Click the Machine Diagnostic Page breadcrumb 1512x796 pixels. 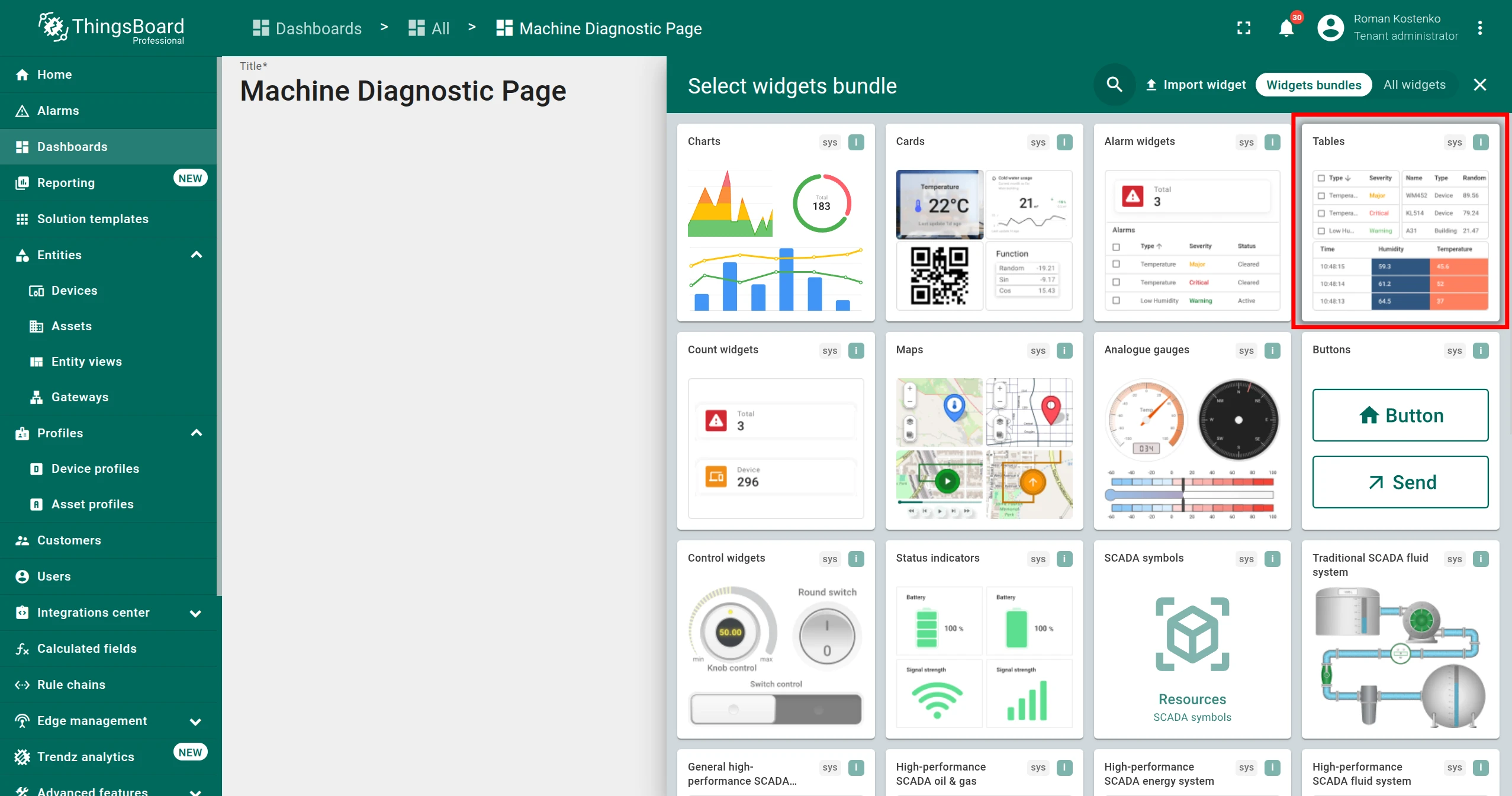point(599,28)
